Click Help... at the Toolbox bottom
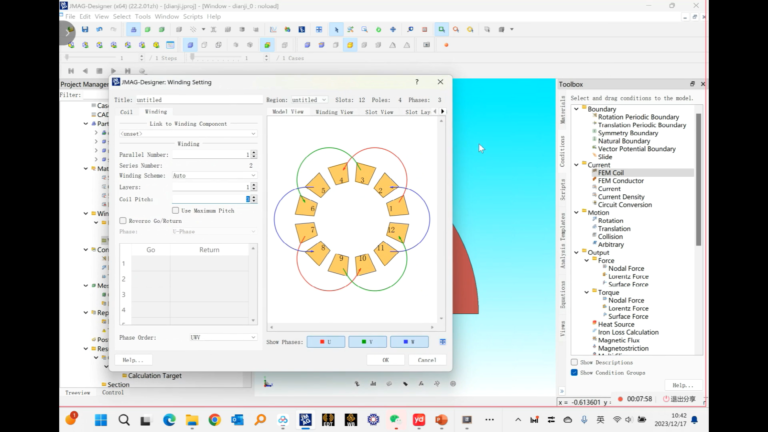Image resolution: width=768 pixels, height=432 pixels. tap(683, 385)
